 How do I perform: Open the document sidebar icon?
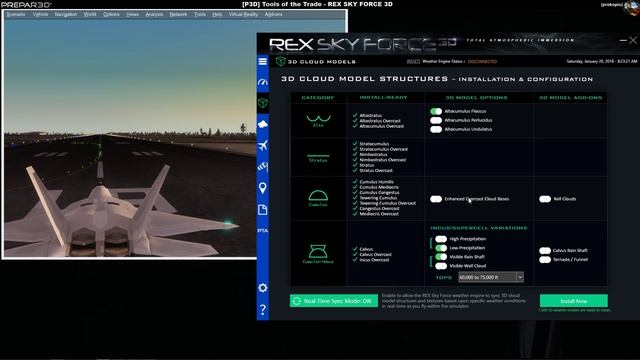tap(262, 209)
